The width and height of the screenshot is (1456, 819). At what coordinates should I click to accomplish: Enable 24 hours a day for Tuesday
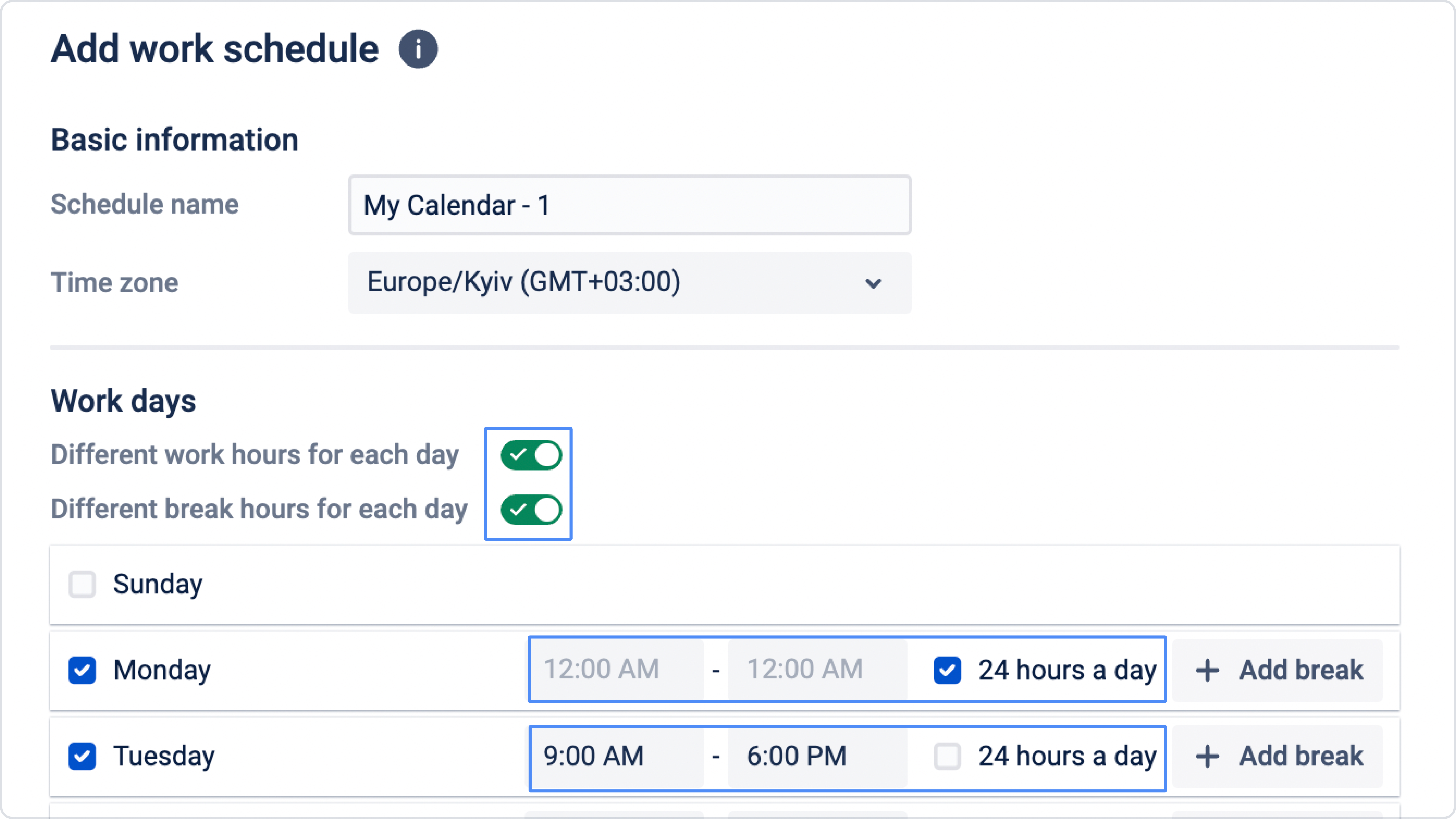click(x=947, y=756)
